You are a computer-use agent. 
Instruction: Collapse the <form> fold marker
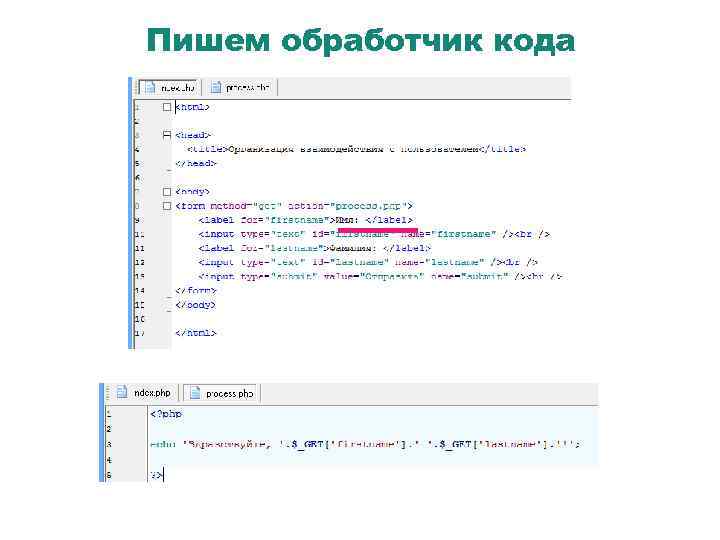[167, 206]
